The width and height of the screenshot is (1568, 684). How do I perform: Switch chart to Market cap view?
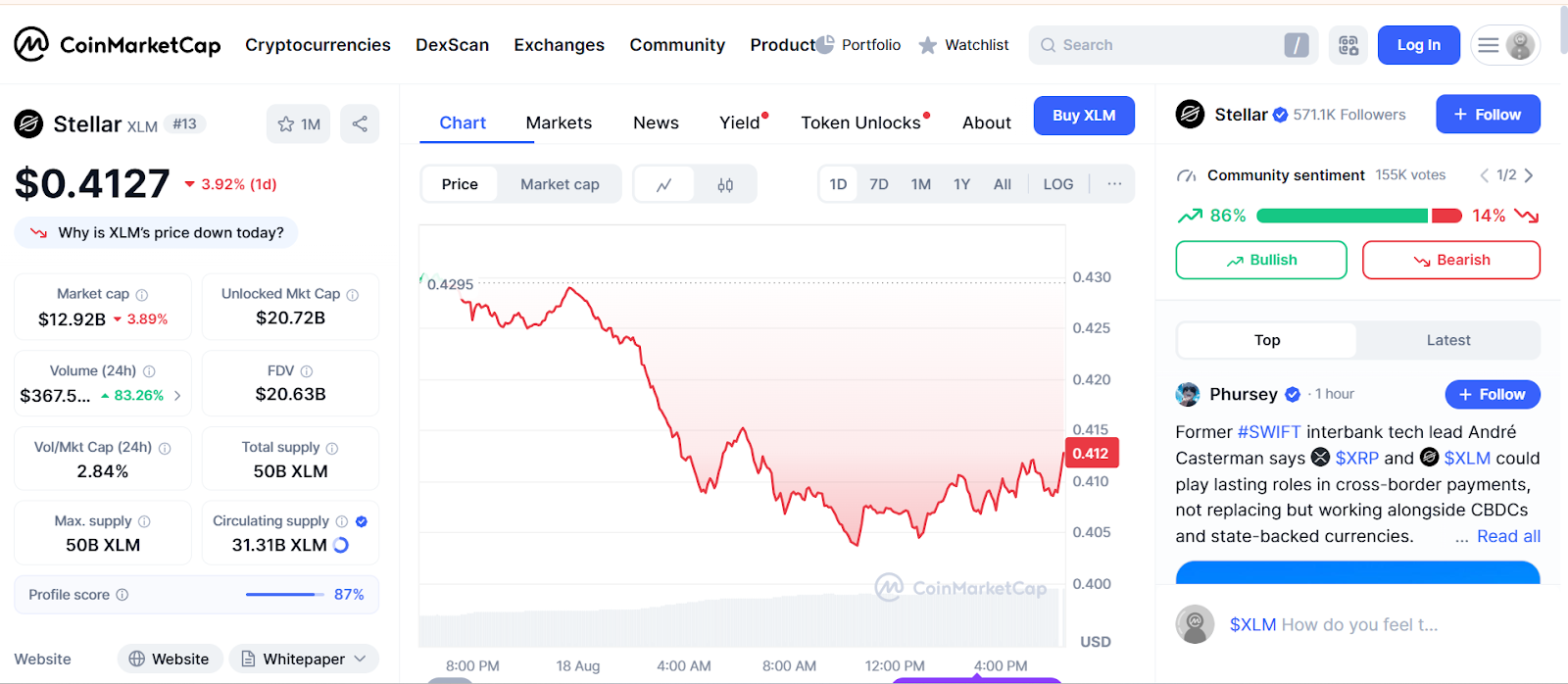point(560,184)
